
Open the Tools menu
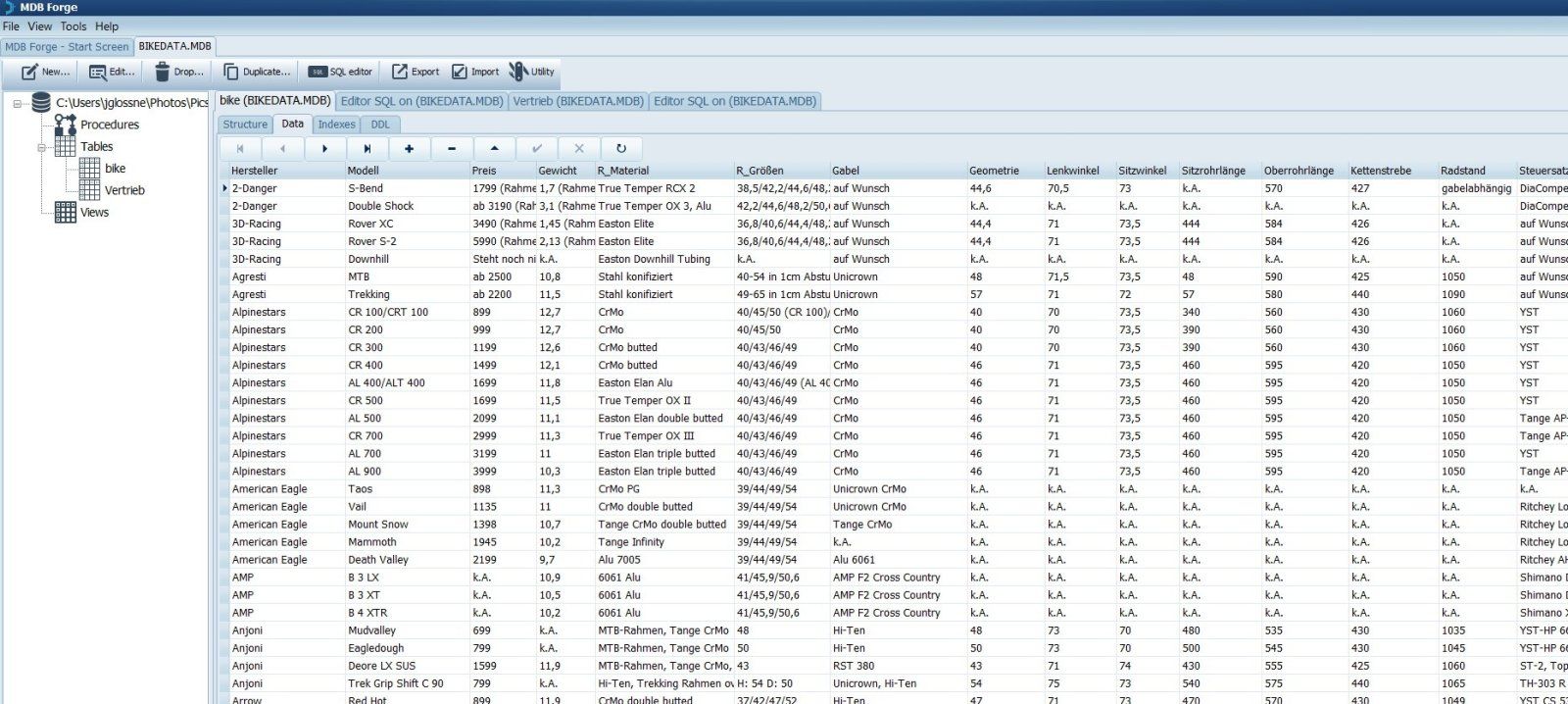[x=73, y=26]
